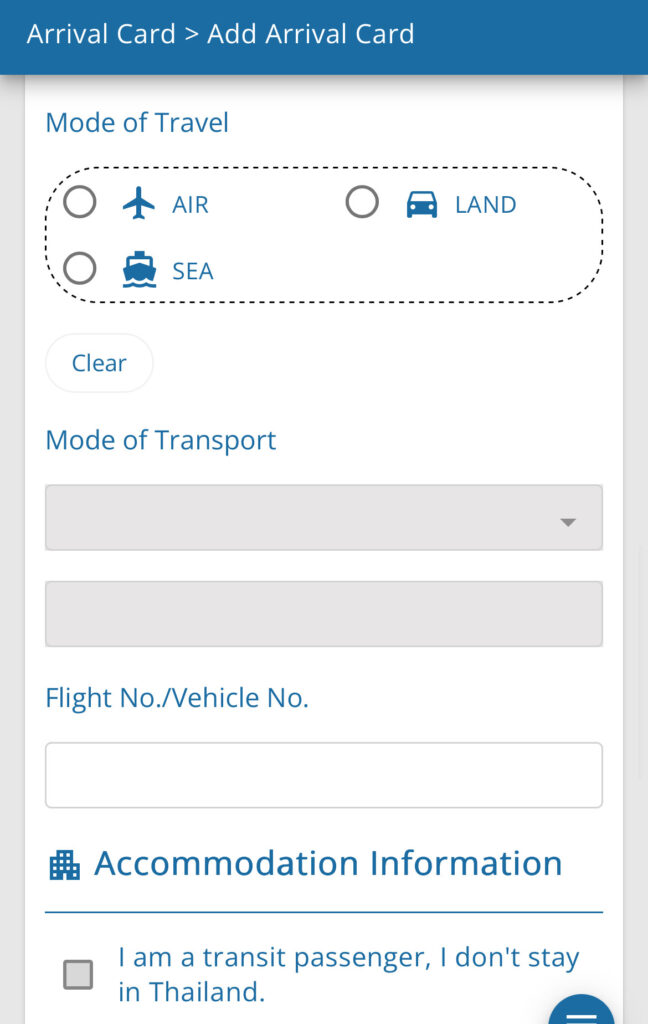The height and width of the screenshot is (1024, 648).
Task: Click the grey field below the transport dropdown
Action: [324, 614]
